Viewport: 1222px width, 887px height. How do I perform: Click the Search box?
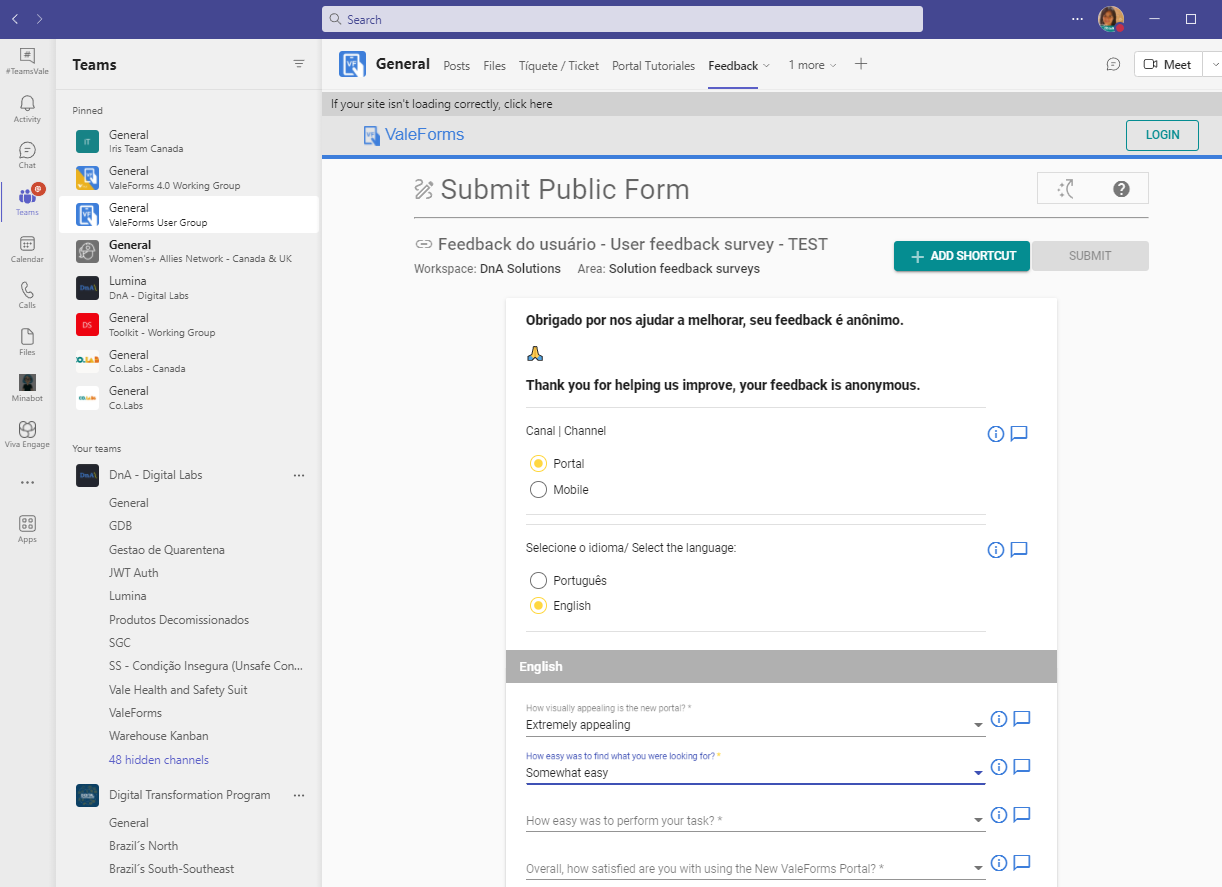click(x=622, y=19)
